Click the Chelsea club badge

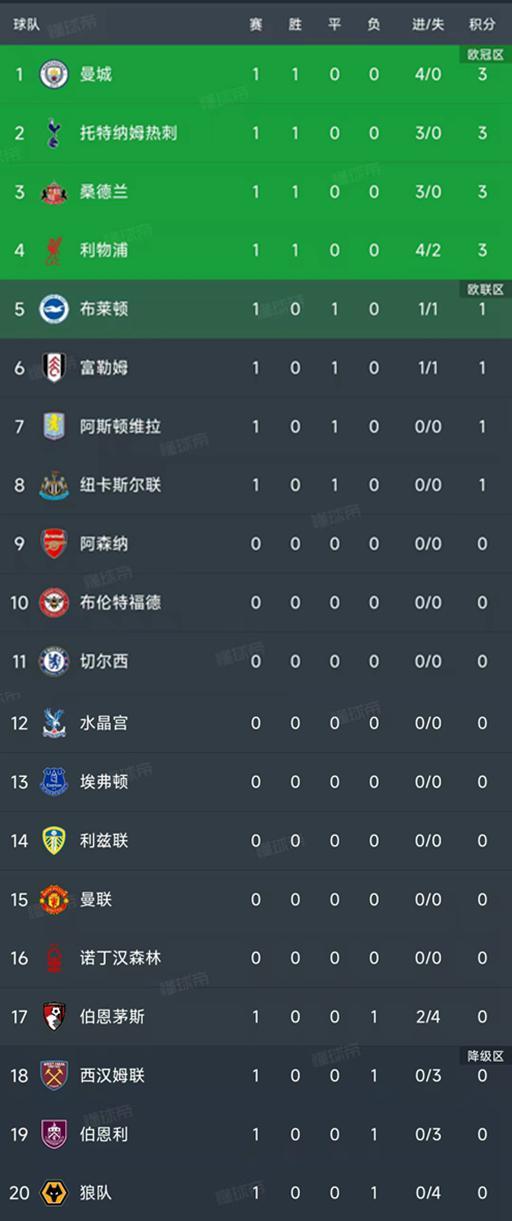53,661
